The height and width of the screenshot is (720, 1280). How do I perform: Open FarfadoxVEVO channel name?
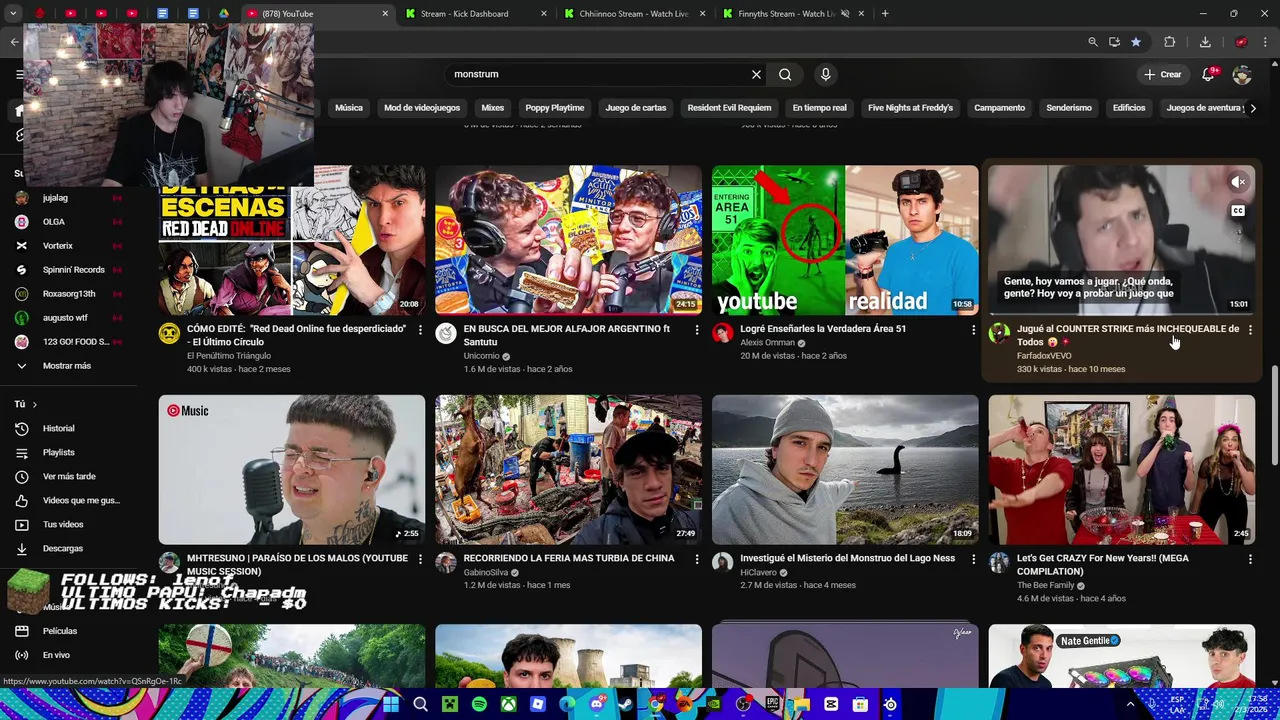pyautogui.click(x=1044, y=356)
